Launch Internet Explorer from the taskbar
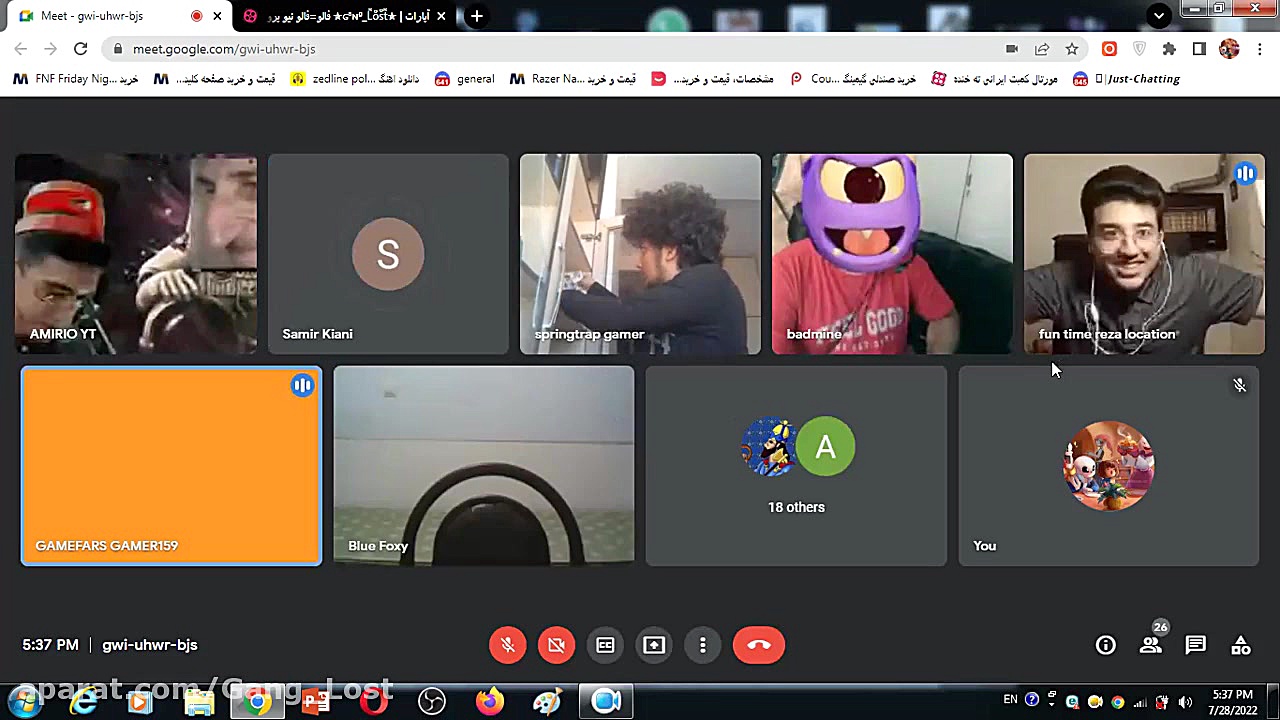Viewport: 1280px width, 720px height. click(x=84, y=702)
